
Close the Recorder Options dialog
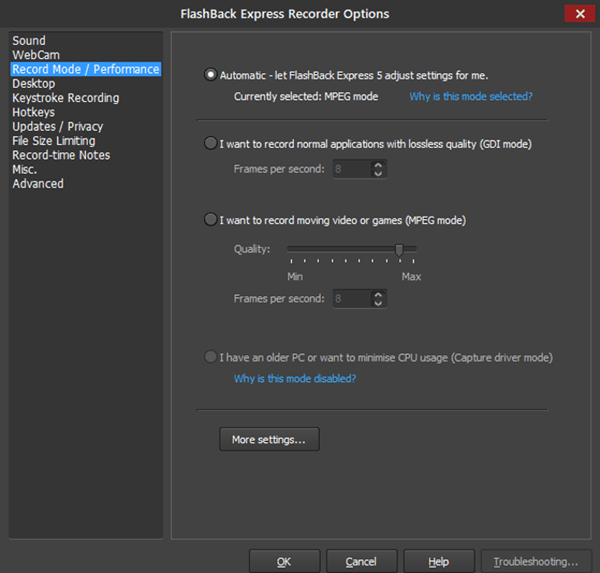click(580, 14)
